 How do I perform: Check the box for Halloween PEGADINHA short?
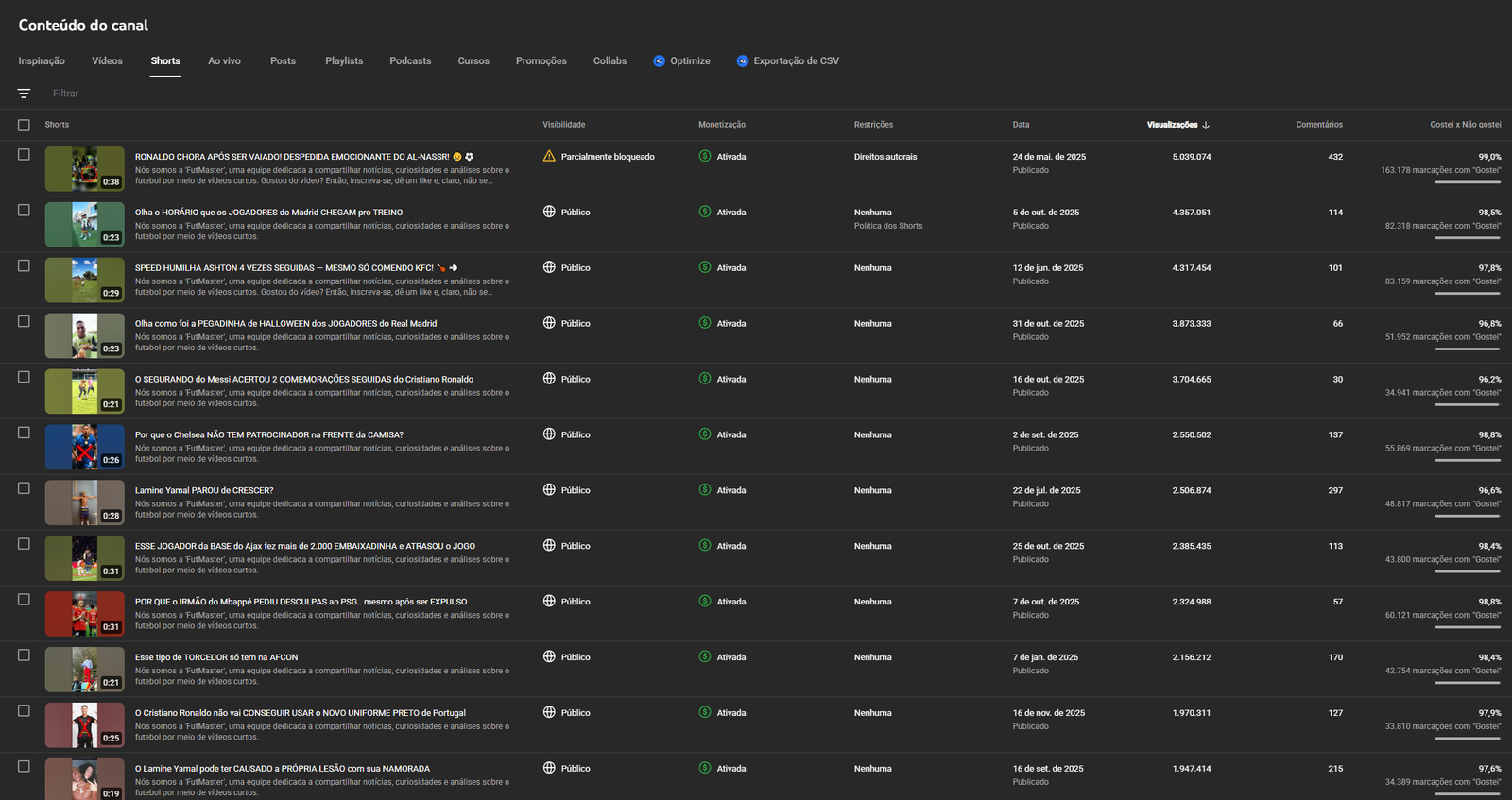(x=24, y=321)
